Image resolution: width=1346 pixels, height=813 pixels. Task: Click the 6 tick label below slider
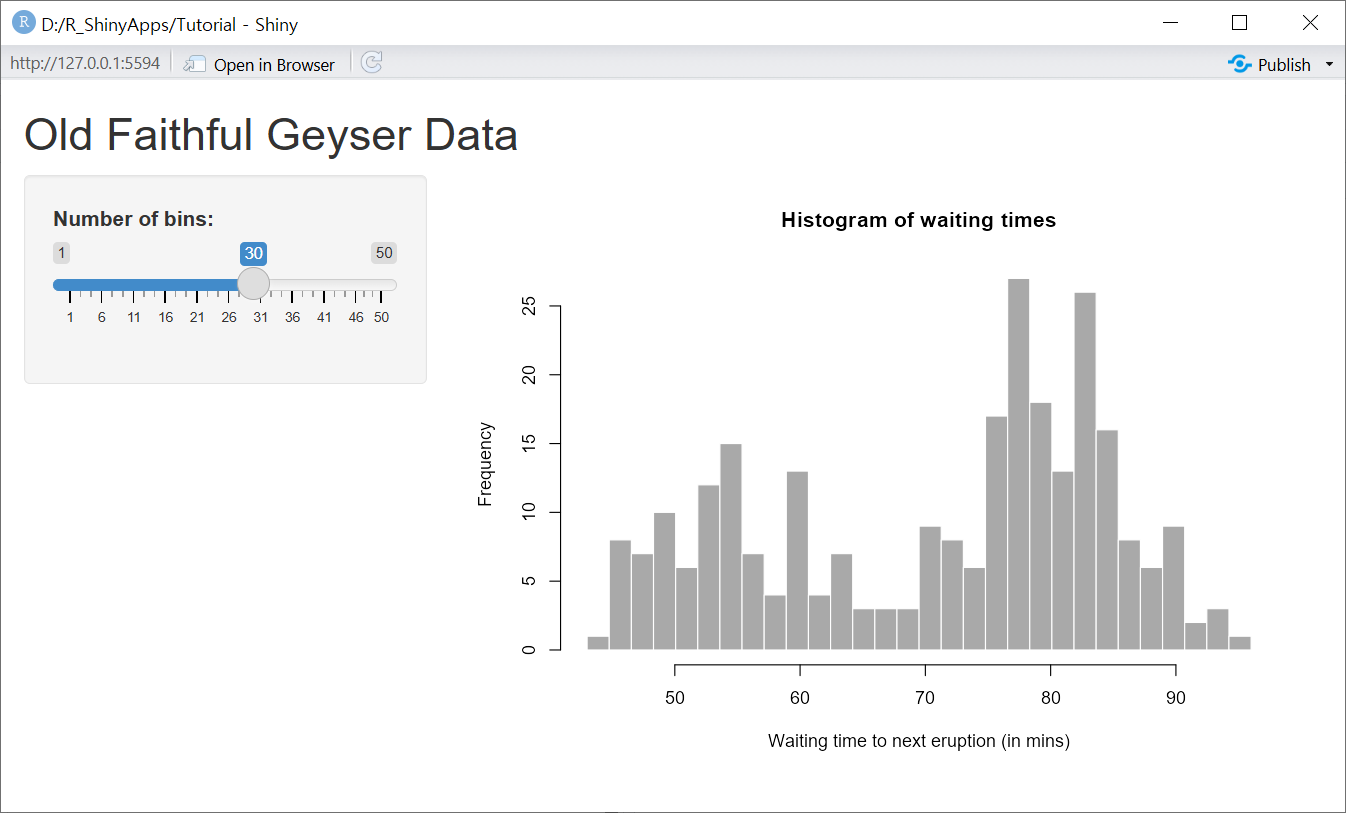pos(101,317)
